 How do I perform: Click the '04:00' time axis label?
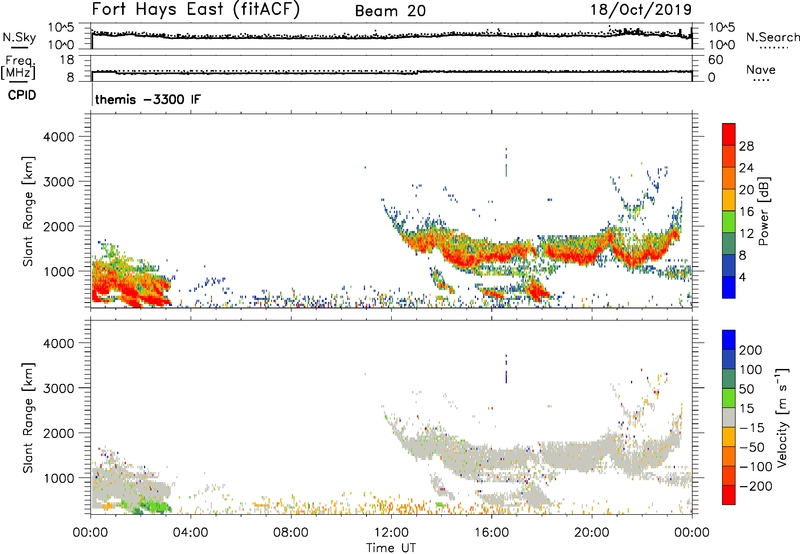click(x=191, y=533)
